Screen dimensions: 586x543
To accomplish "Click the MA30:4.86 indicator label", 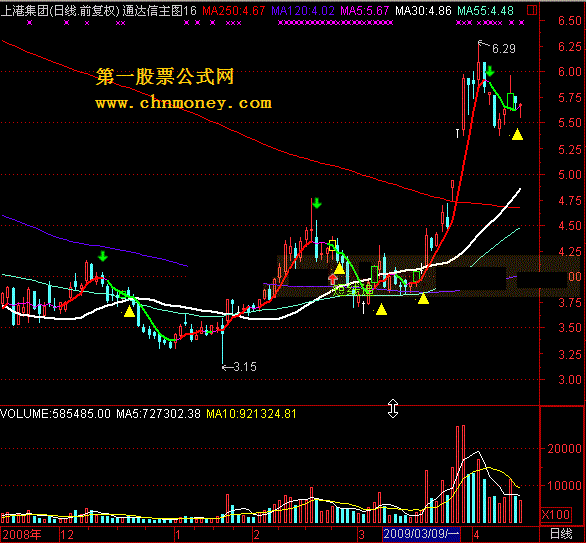I will (423, 10).
